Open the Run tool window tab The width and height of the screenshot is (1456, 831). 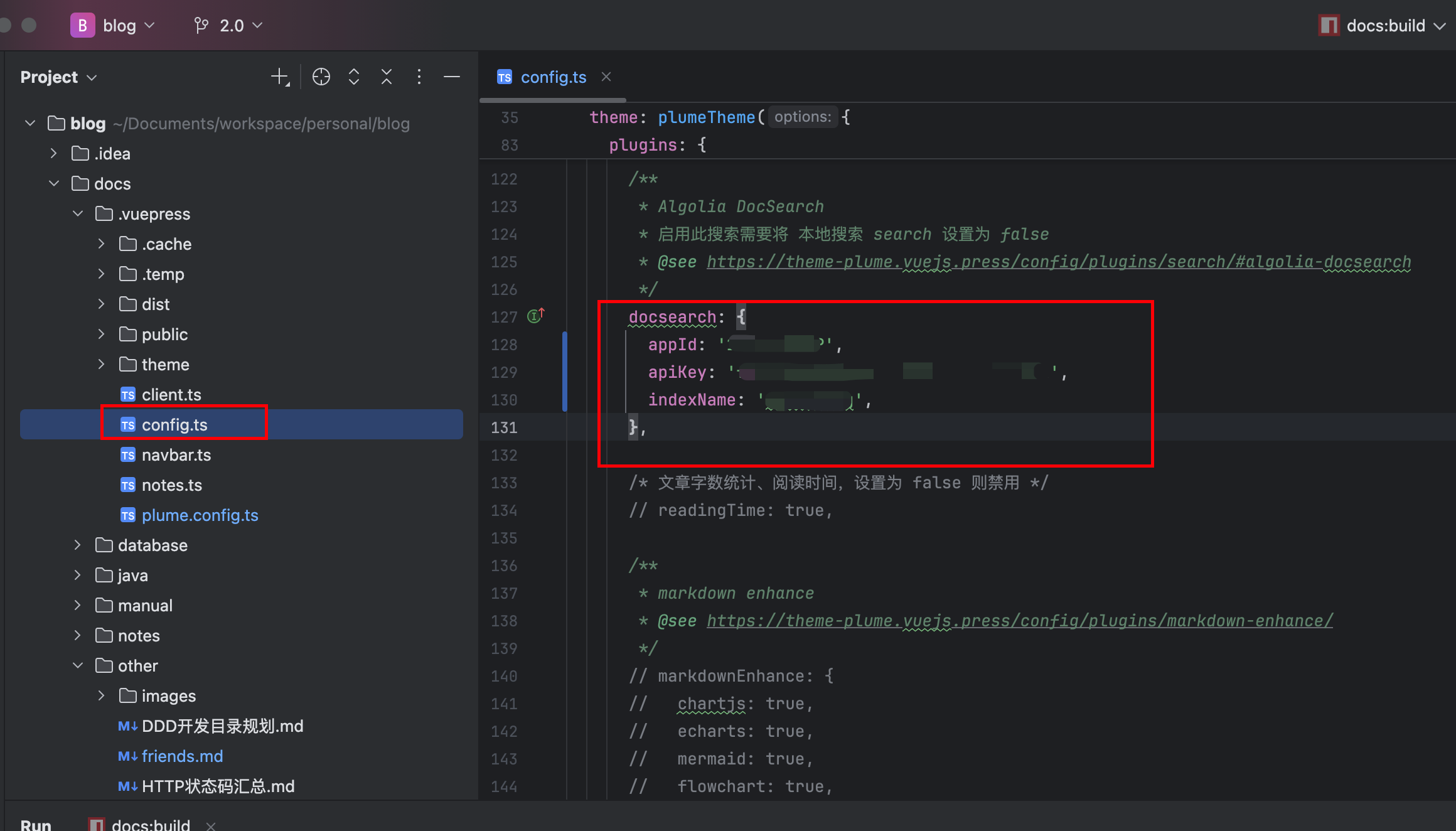click(36, 824)
